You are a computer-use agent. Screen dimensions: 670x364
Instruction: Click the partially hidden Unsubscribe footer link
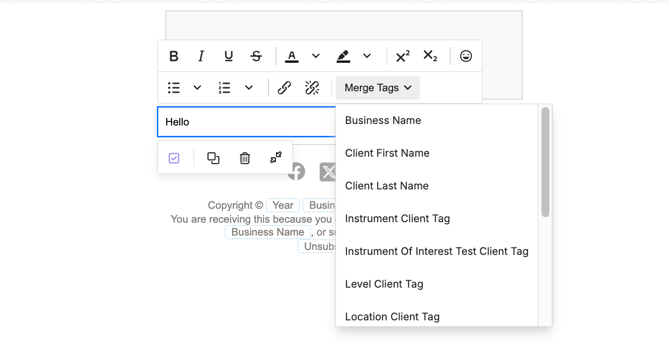point(317,247)
